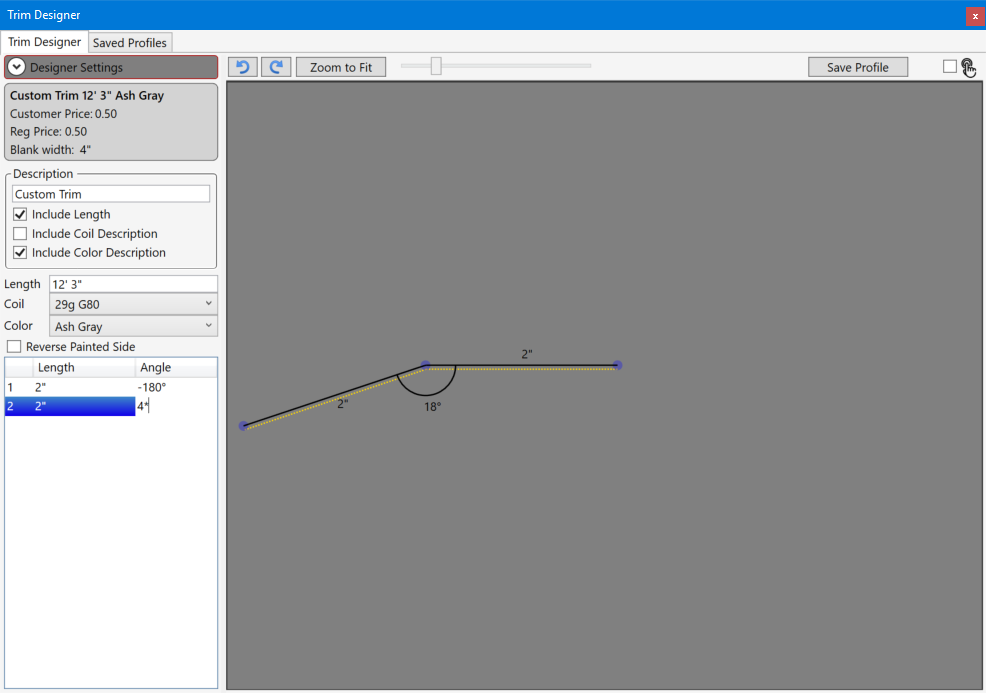Open the Coil dropdown showing 29g G80
Screen dimensions: 986x693
pos(133,304)
